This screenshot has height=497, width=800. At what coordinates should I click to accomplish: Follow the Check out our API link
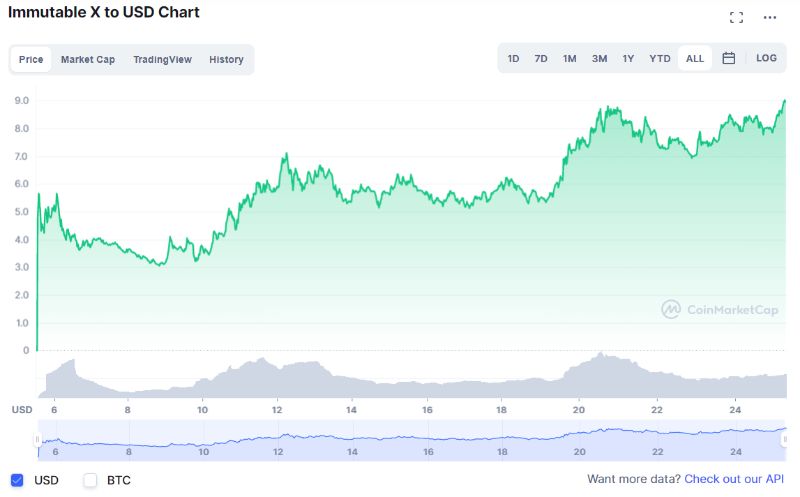point(735,480)
